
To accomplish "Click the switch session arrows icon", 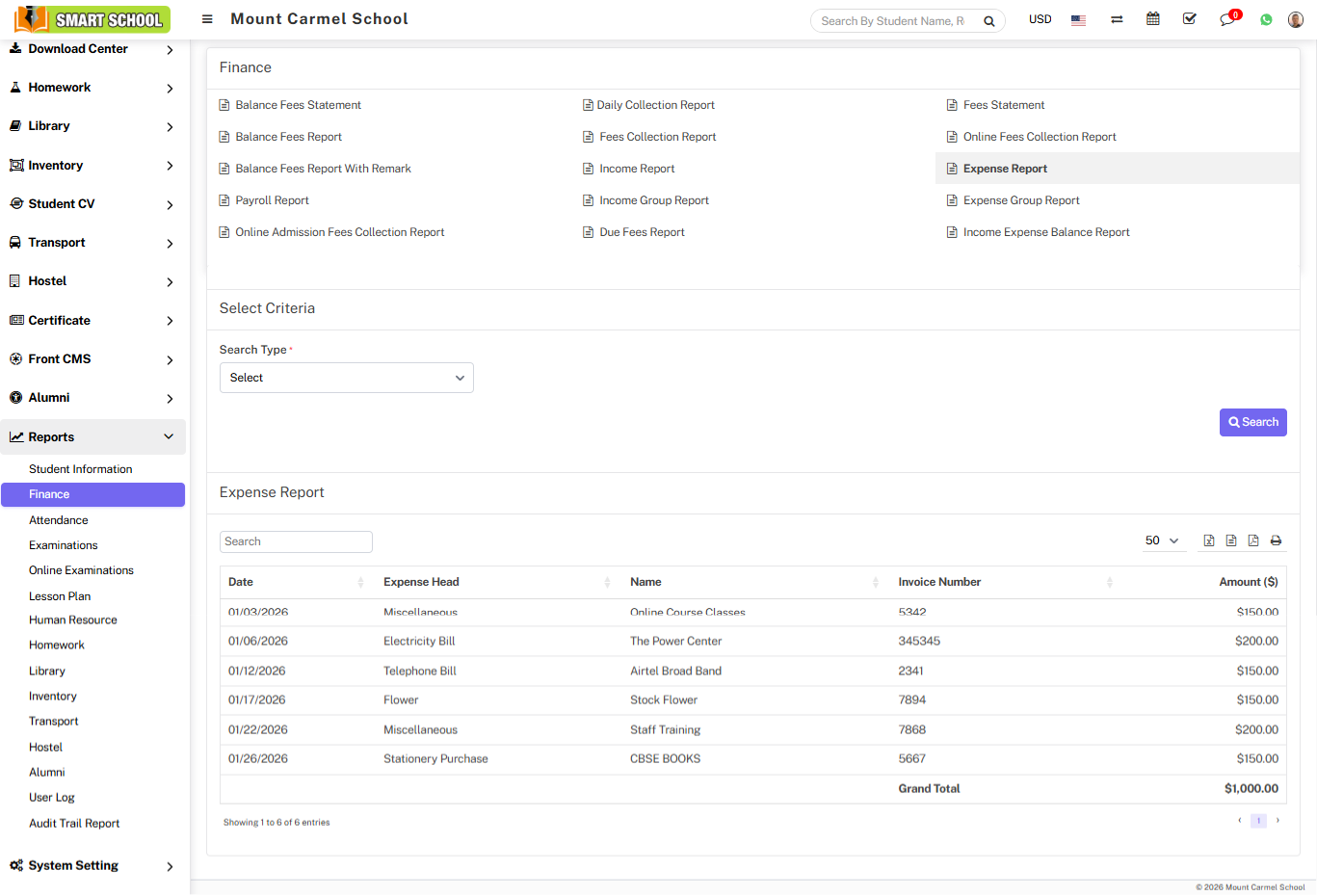I will click(x=1117, y=19).
